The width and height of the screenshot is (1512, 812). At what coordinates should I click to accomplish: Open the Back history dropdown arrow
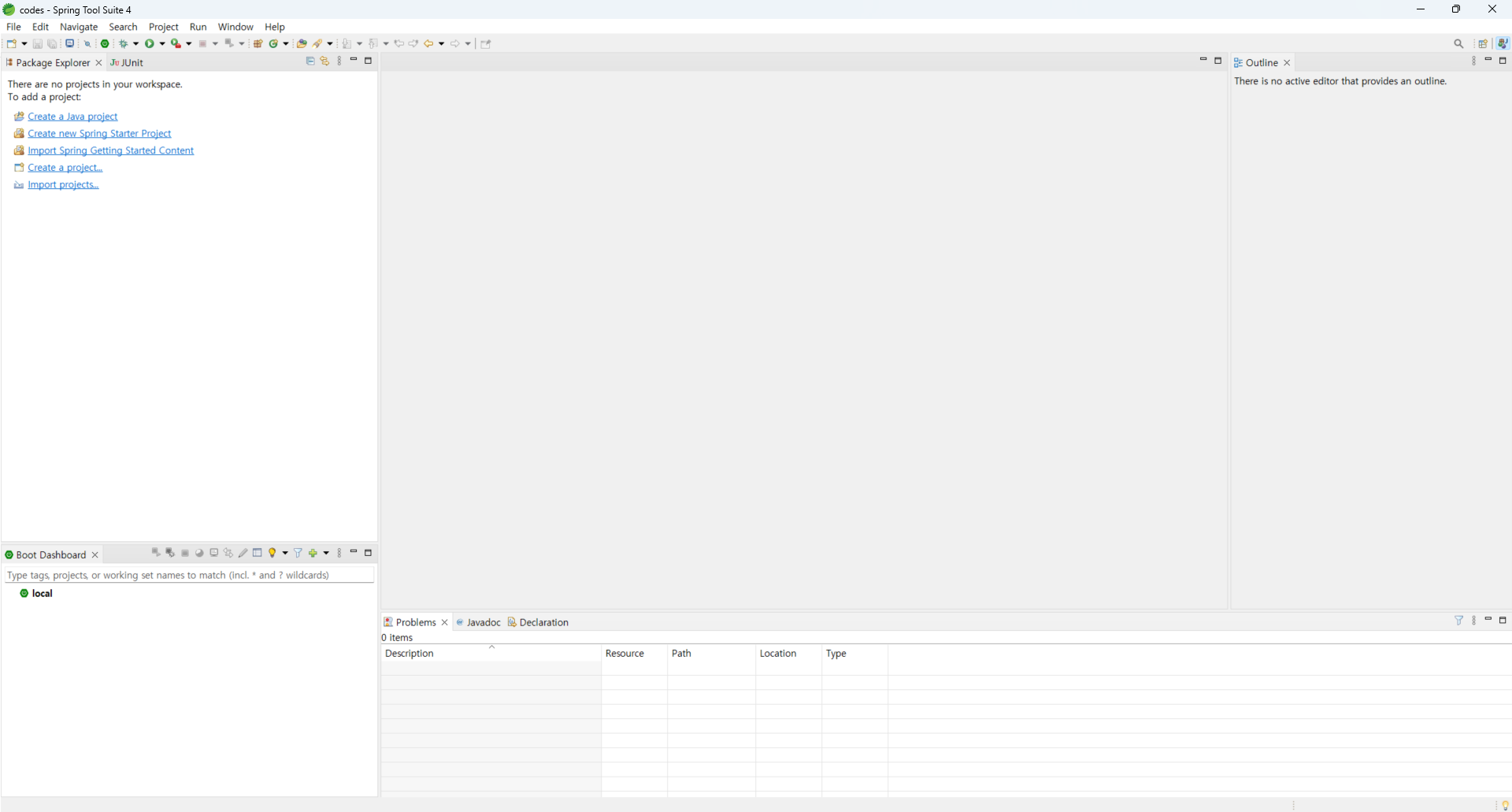(442, 44)
